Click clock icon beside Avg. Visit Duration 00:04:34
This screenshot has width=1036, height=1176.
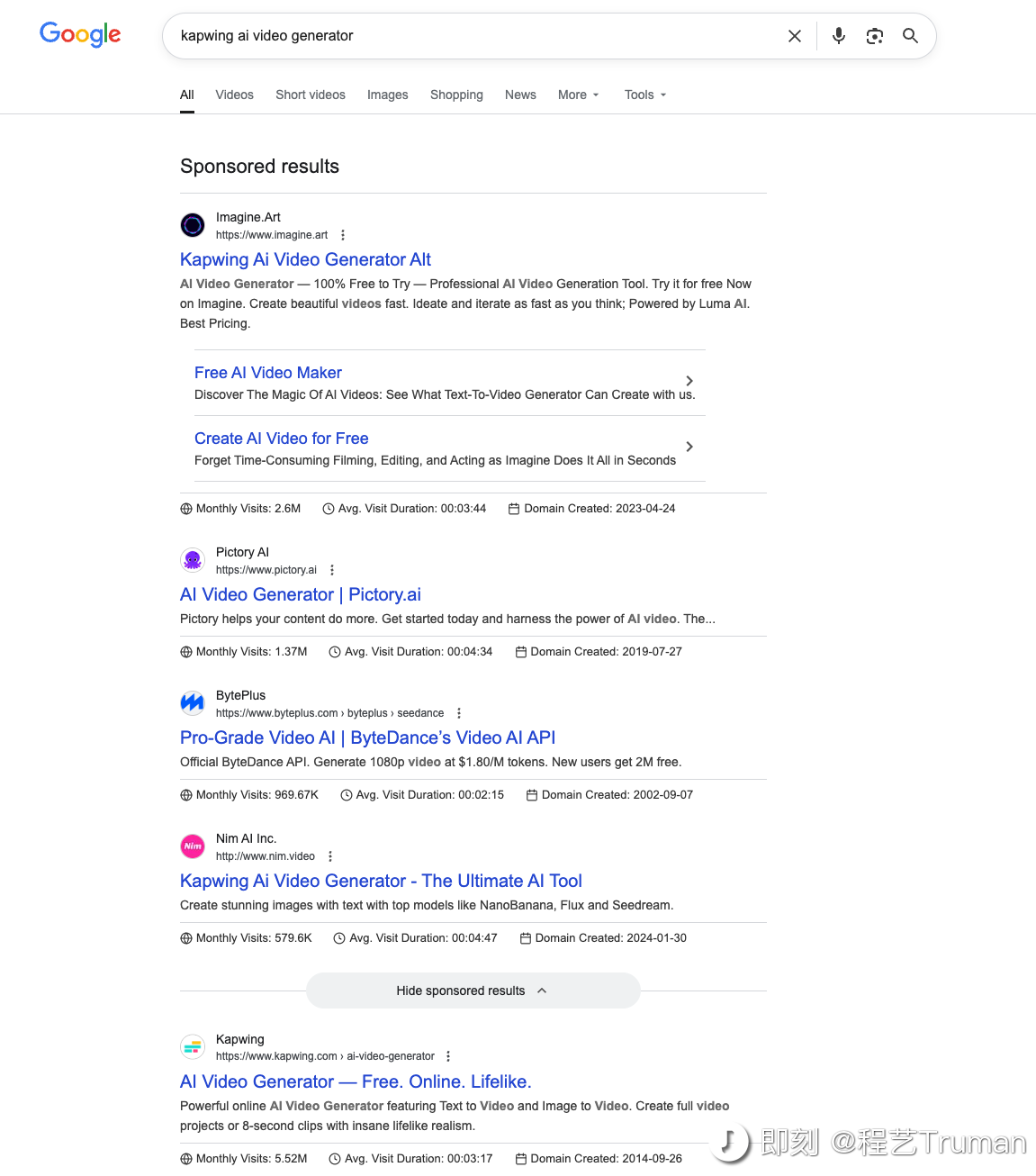tap(335, 652)
